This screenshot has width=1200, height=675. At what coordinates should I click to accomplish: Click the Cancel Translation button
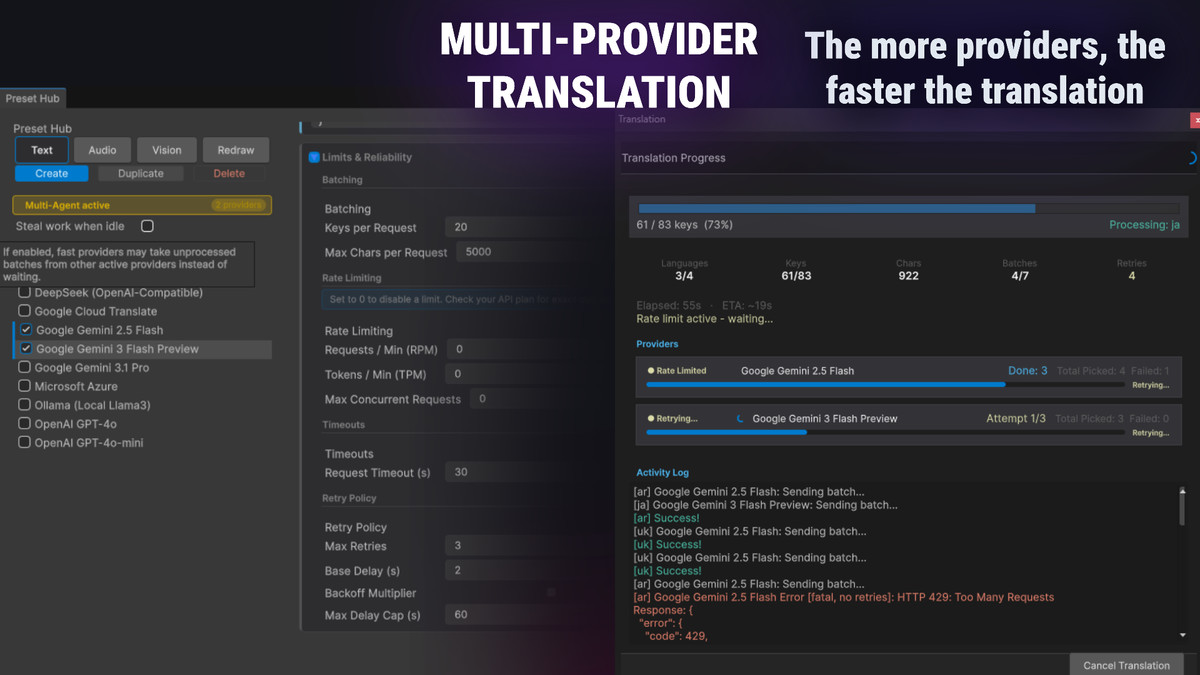(1126, 665)
